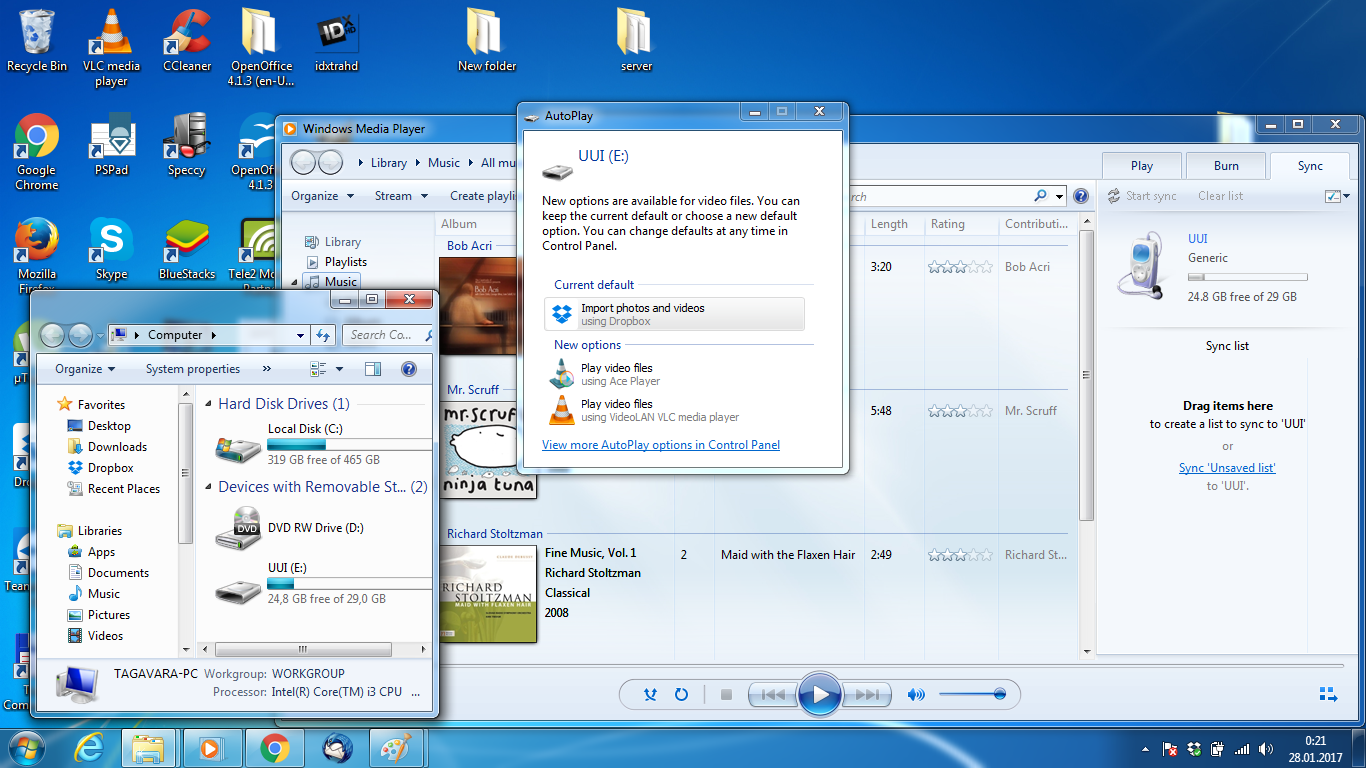Skip to previous track in Media Player
This screenshot has width=1366, height=768.
[772, 694]
